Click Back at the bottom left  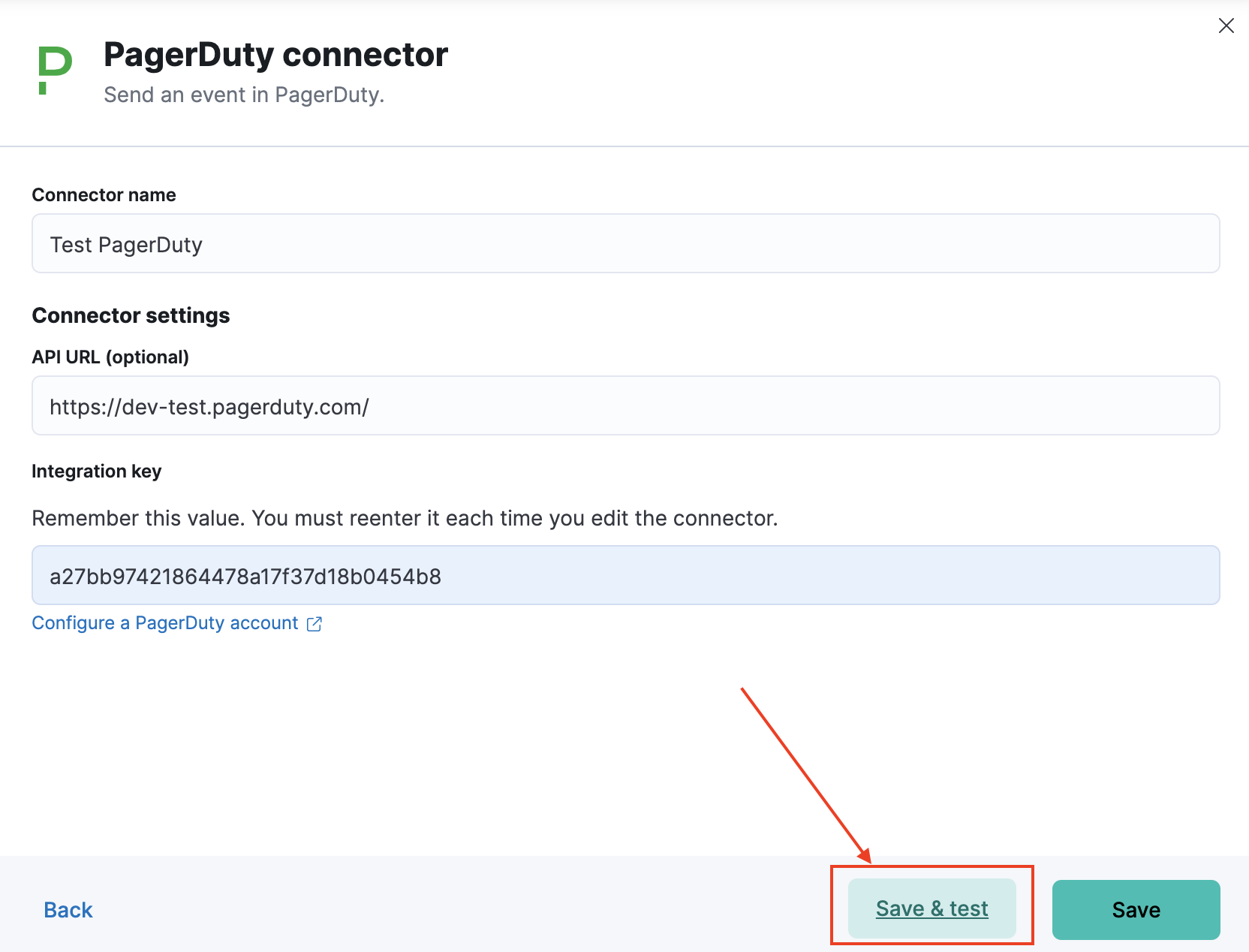[x=68, y=909]
